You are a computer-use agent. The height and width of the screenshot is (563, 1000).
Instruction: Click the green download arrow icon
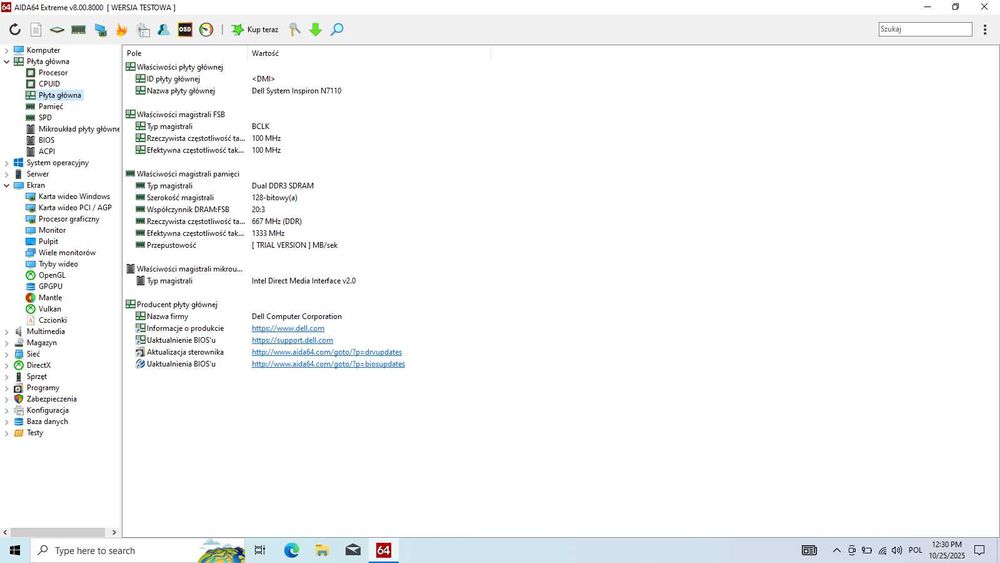(315, 29)
